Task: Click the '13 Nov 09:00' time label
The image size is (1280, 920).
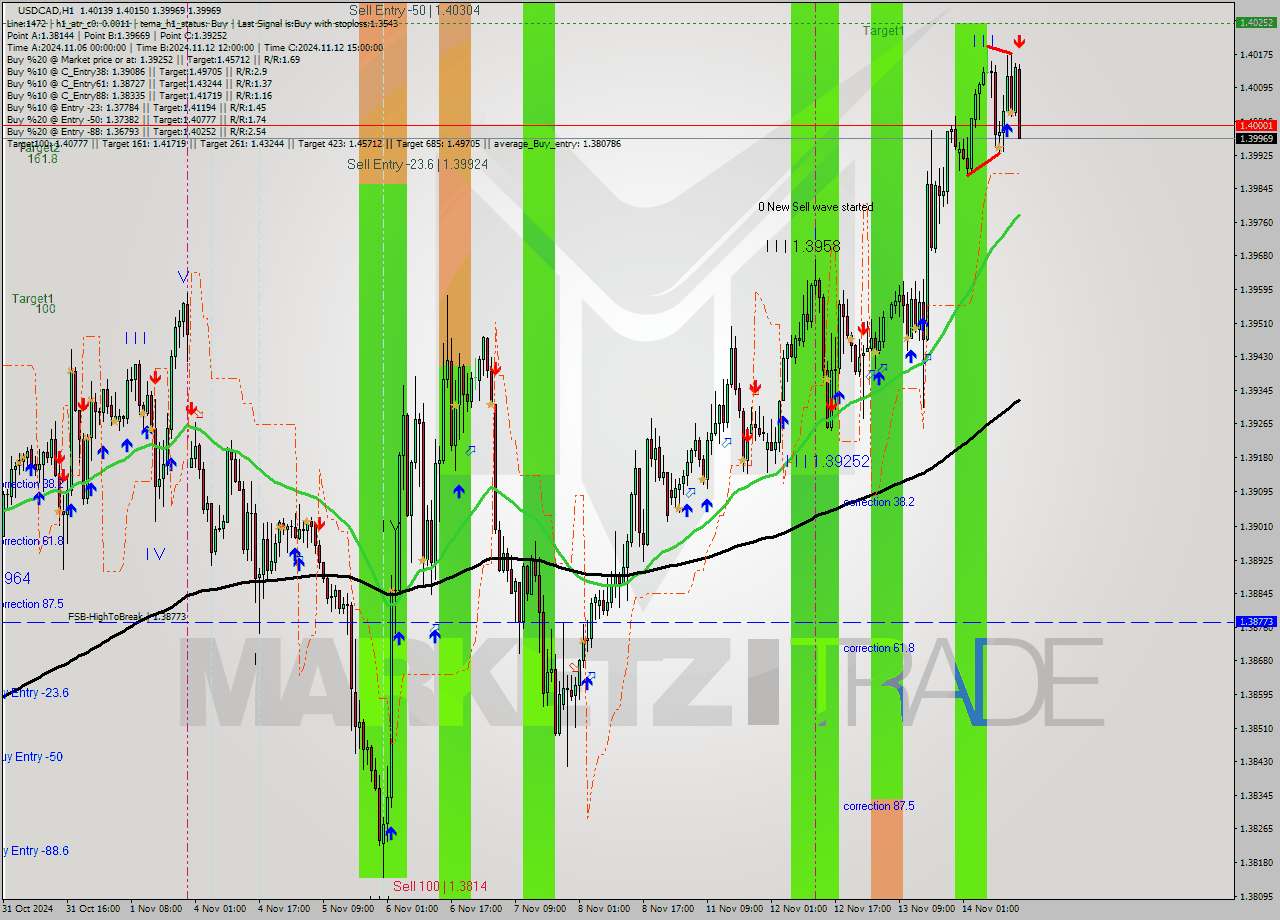Action: click(927, 909)
